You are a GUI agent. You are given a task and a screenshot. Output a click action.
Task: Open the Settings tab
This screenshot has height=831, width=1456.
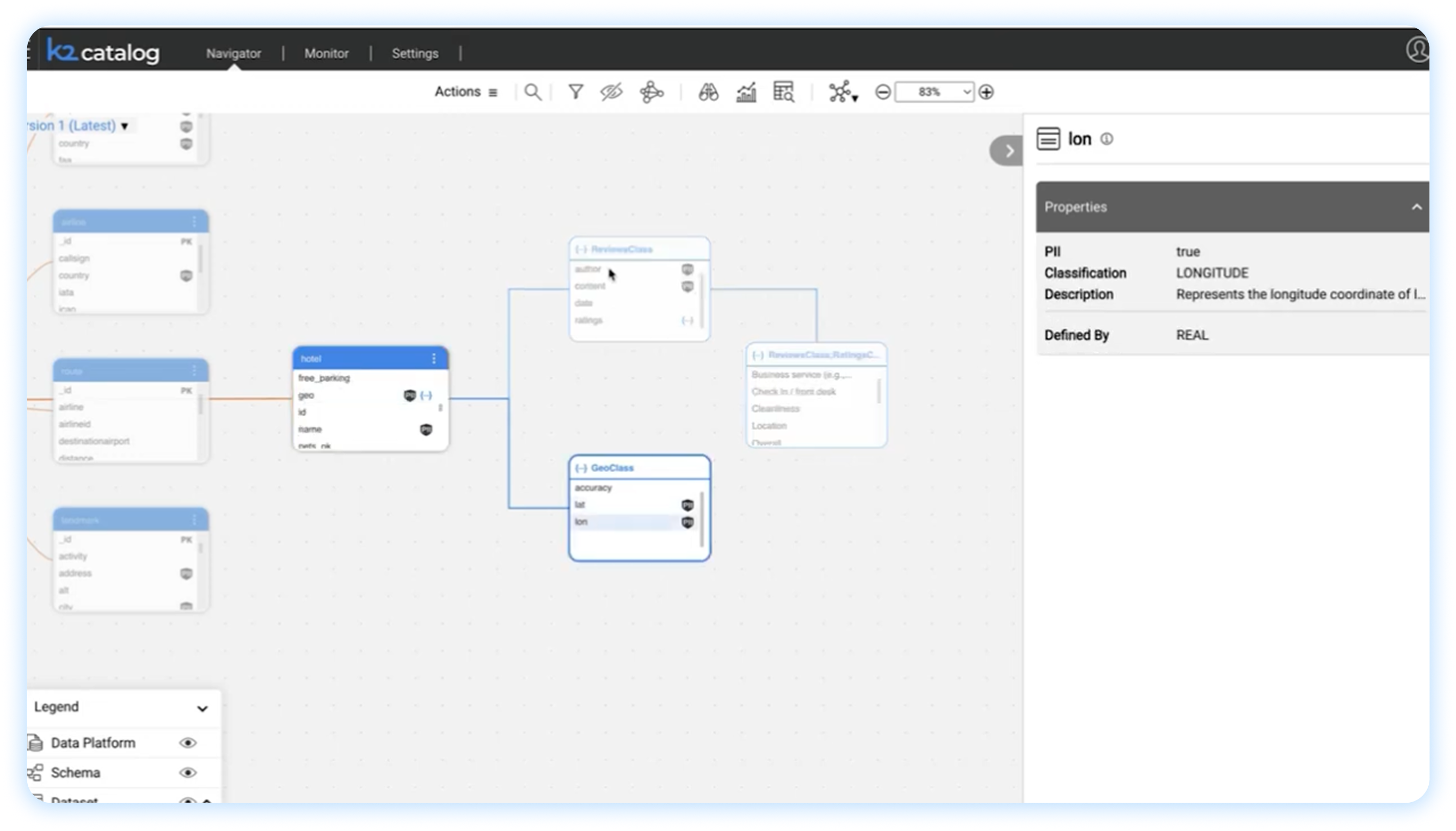(415, 53)
